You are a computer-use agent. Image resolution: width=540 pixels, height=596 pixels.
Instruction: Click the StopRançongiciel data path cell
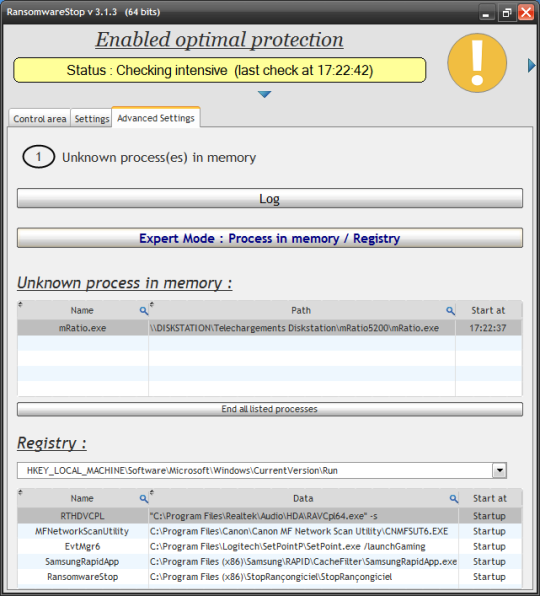click(303, 577)
